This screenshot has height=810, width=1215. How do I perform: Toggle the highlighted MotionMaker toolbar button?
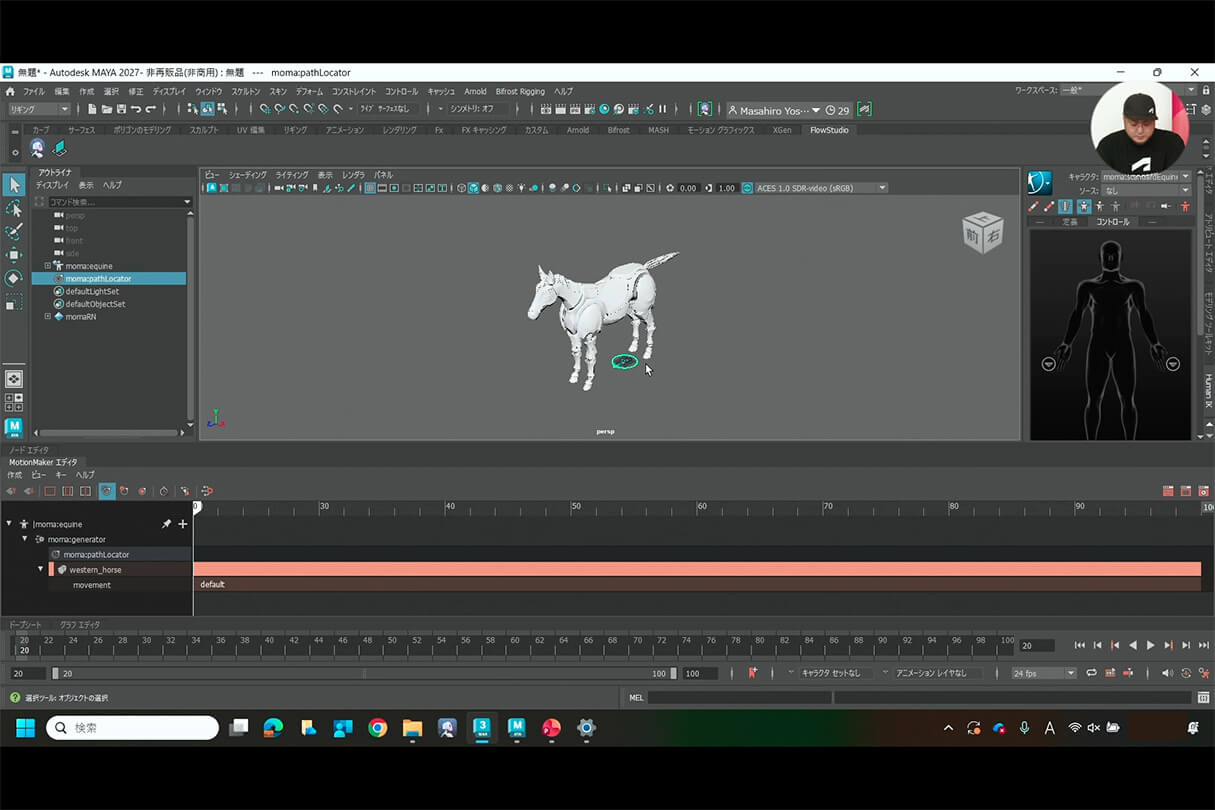pyautogui.click(x=107, y=491)
